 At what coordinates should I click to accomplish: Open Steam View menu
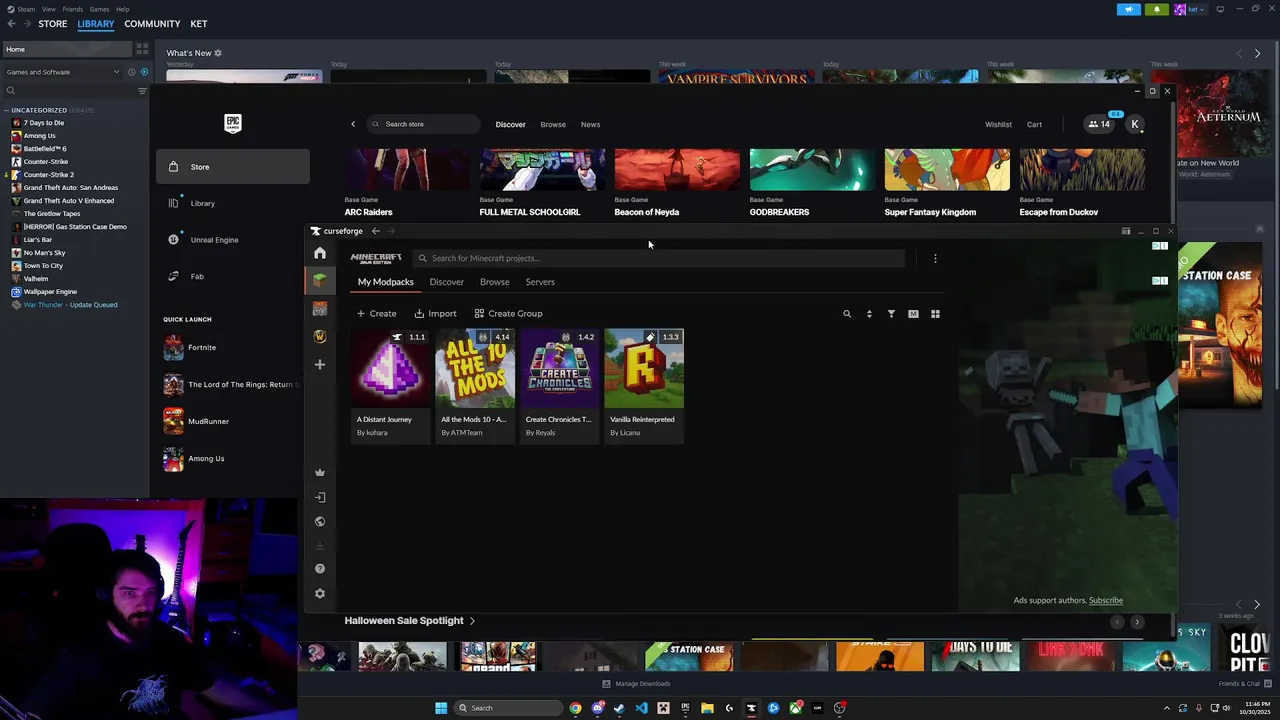(48, 9)
